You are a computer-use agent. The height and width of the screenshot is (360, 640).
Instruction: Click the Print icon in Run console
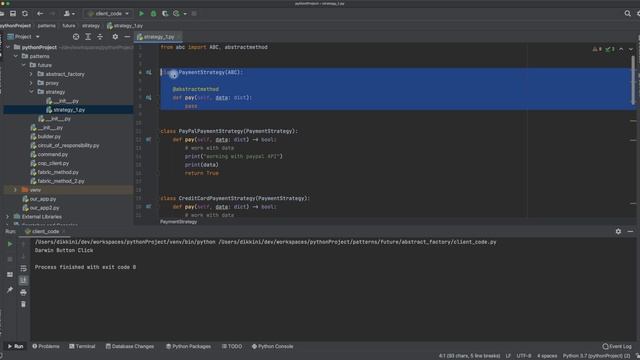point(23,292)
